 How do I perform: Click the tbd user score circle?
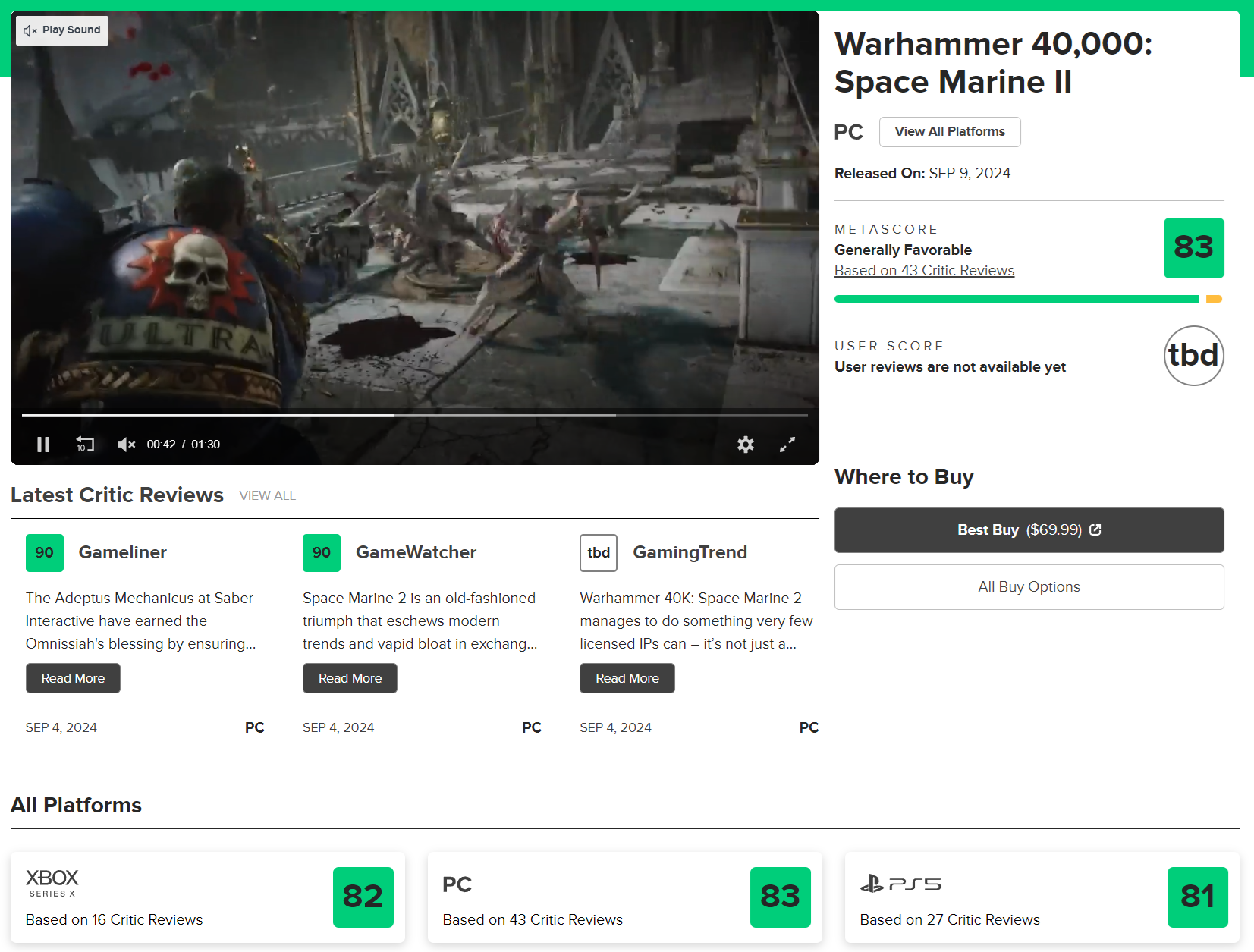point(1193,356)
